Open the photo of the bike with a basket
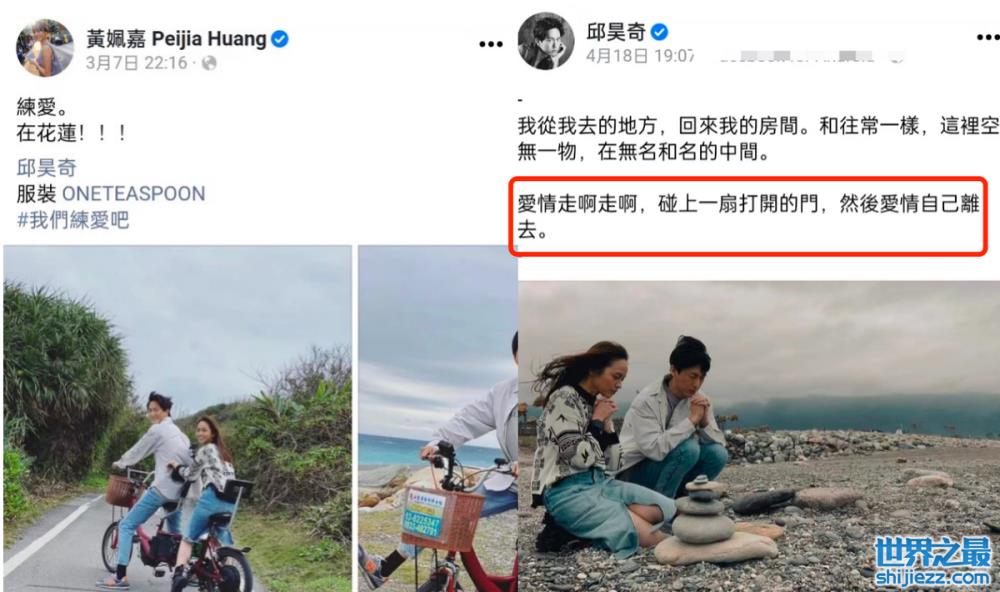Viewport: 1000px width, 592px height. tap(438, 418)
